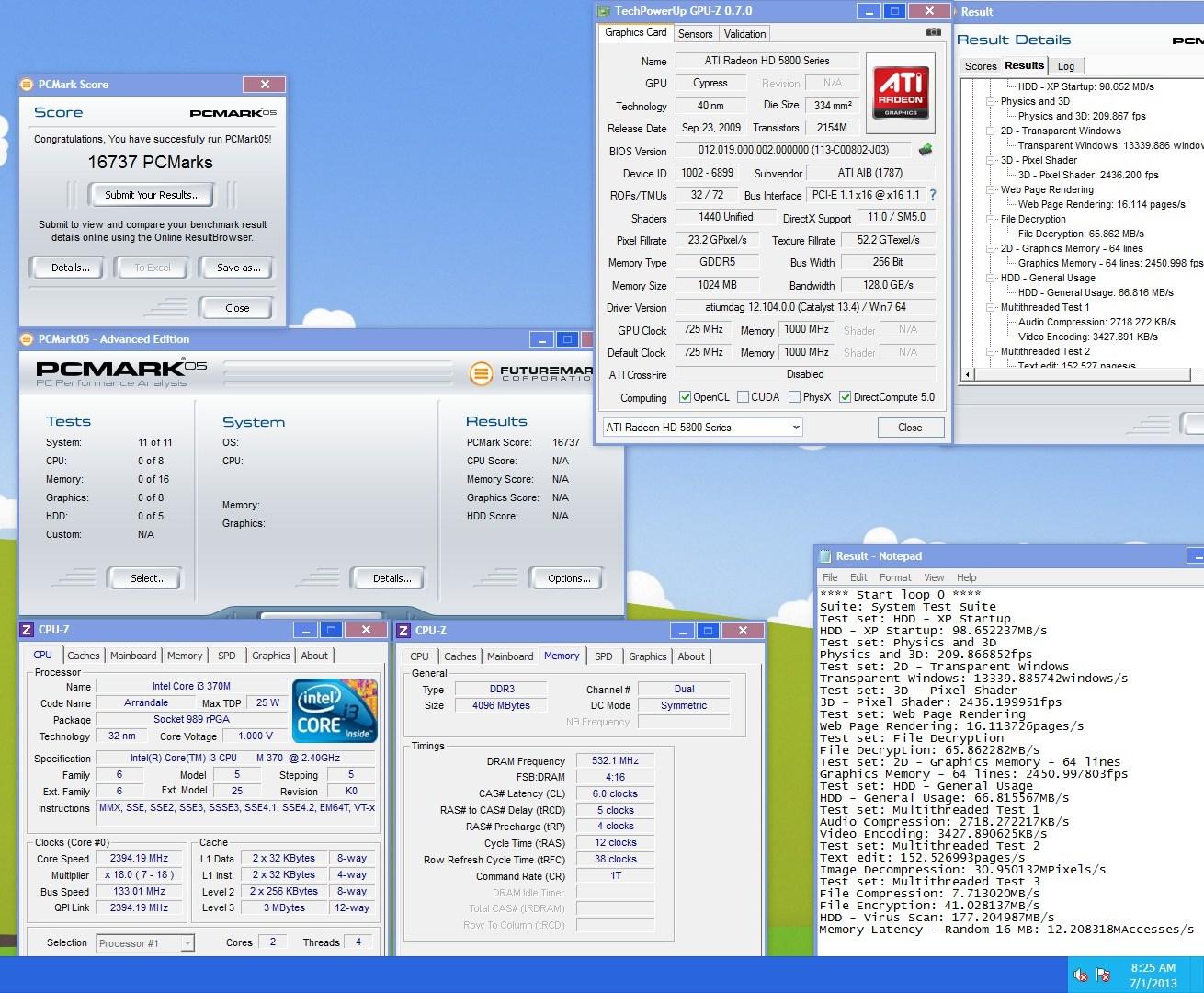1204x993 pixels.
Task: Click the PCMark Score window title icon
Action: click(x=27, y=85)
